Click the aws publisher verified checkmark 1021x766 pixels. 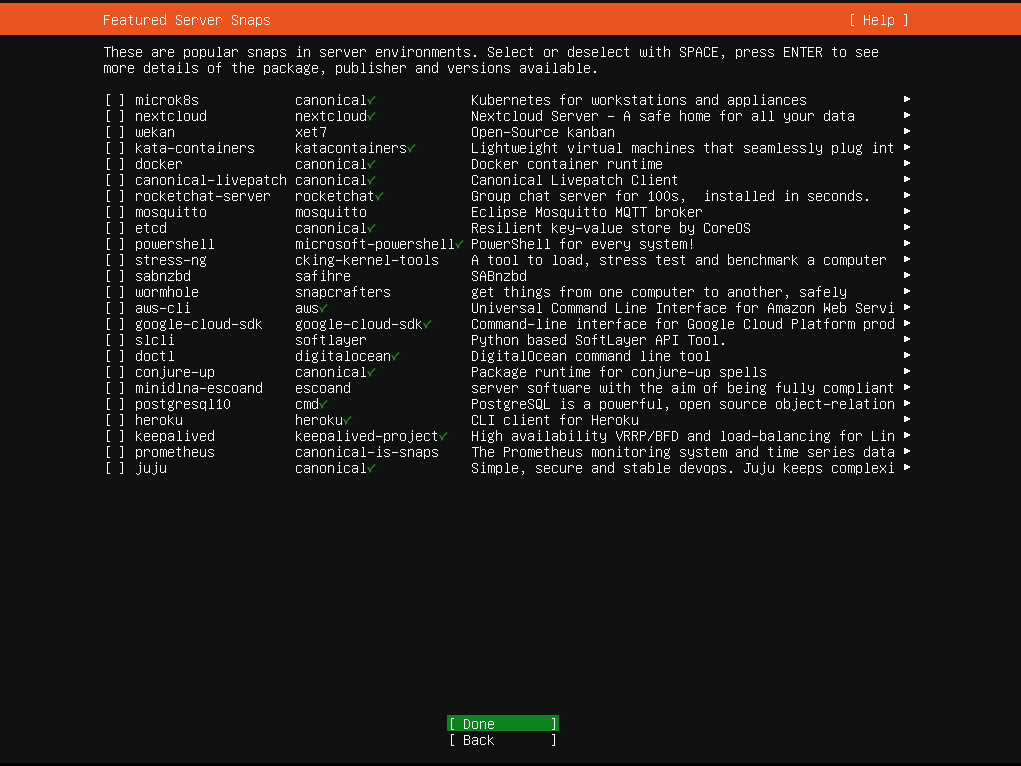coord(323,308)
